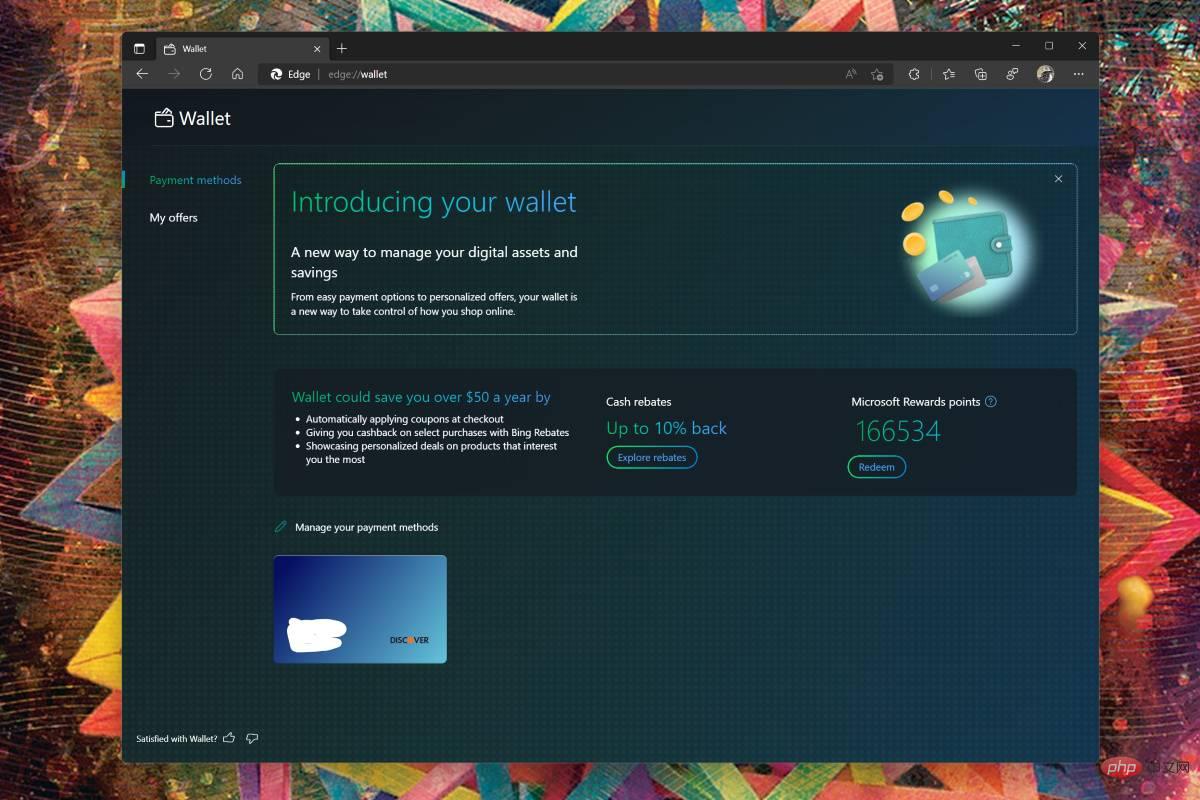Click the Read aloud icon

851,74
